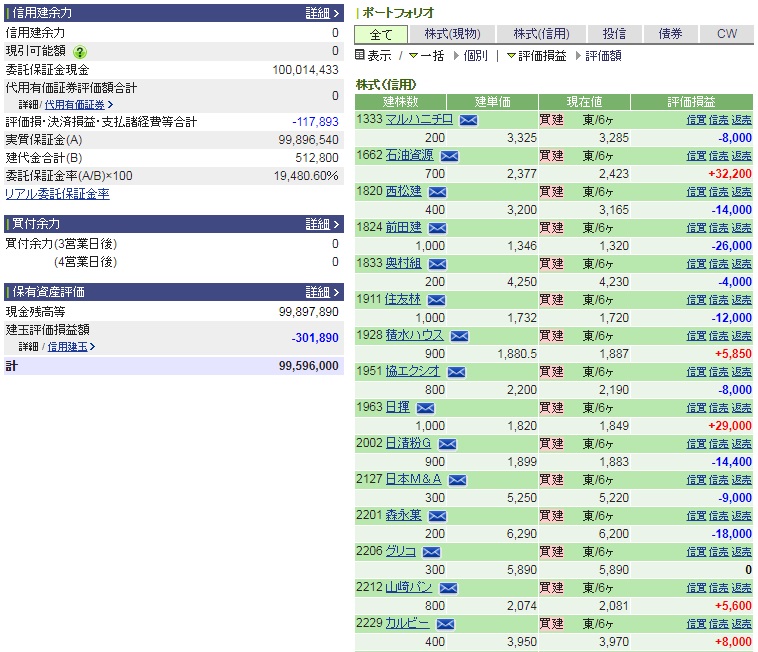Image resolution: width=758 pixels, height=652 pixels.
Task: Click 返売 in the 西松建 row
Action: click(741, 192)
